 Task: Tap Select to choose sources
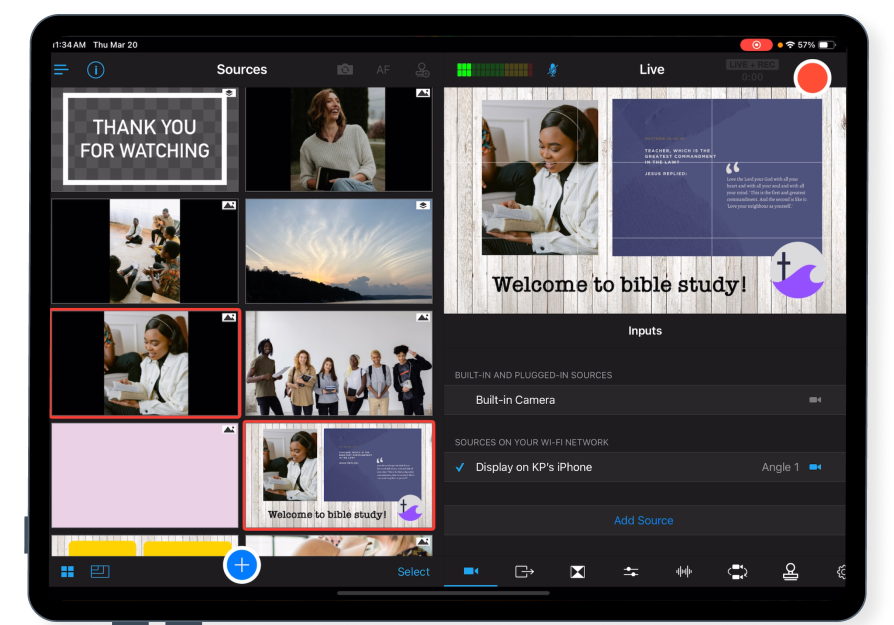pyautogui.click(x=413, y=571)
